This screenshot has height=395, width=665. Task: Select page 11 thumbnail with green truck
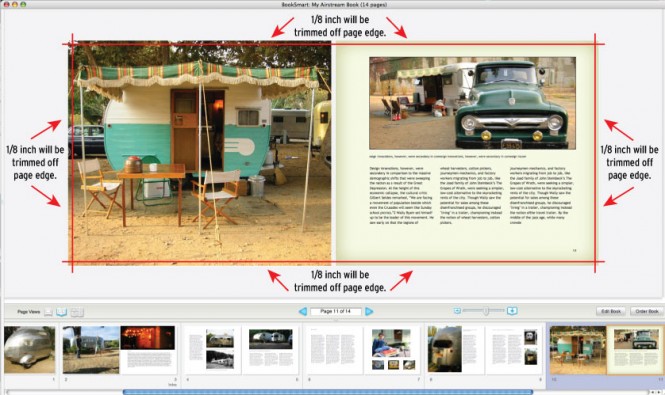coord(635,350)
